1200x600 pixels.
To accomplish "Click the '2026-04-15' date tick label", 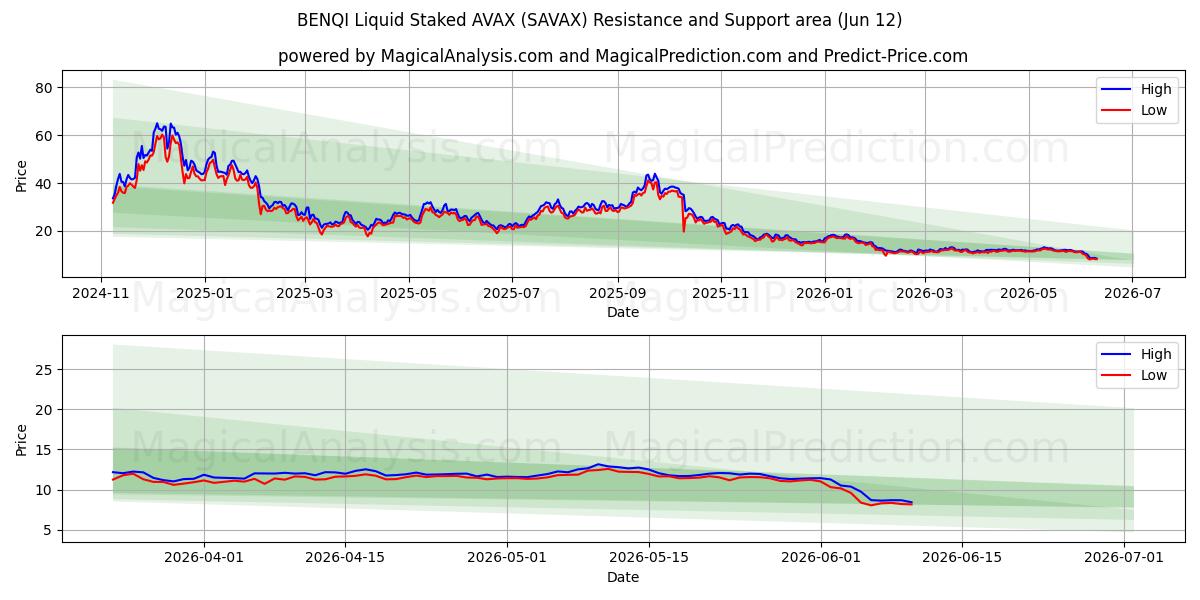I will [345, 559].
